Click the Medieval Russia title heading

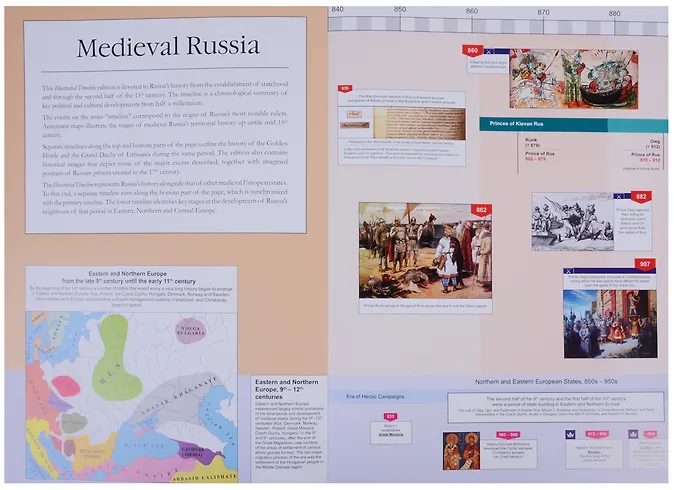[162, 47]
